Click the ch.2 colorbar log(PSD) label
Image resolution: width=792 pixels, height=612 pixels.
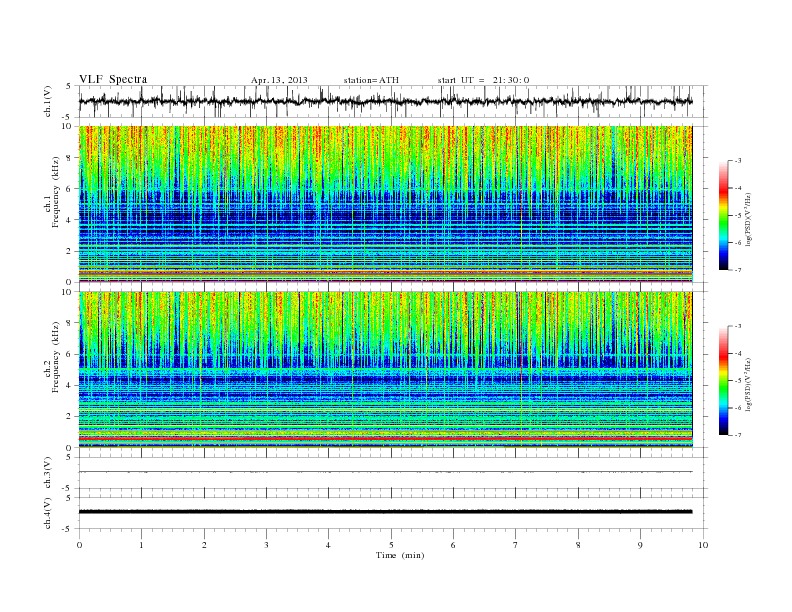[748, 384]
